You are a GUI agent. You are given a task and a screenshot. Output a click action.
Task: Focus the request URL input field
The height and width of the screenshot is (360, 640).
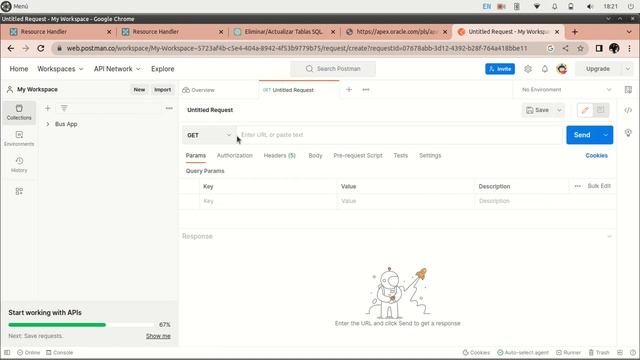click(400, 135)
